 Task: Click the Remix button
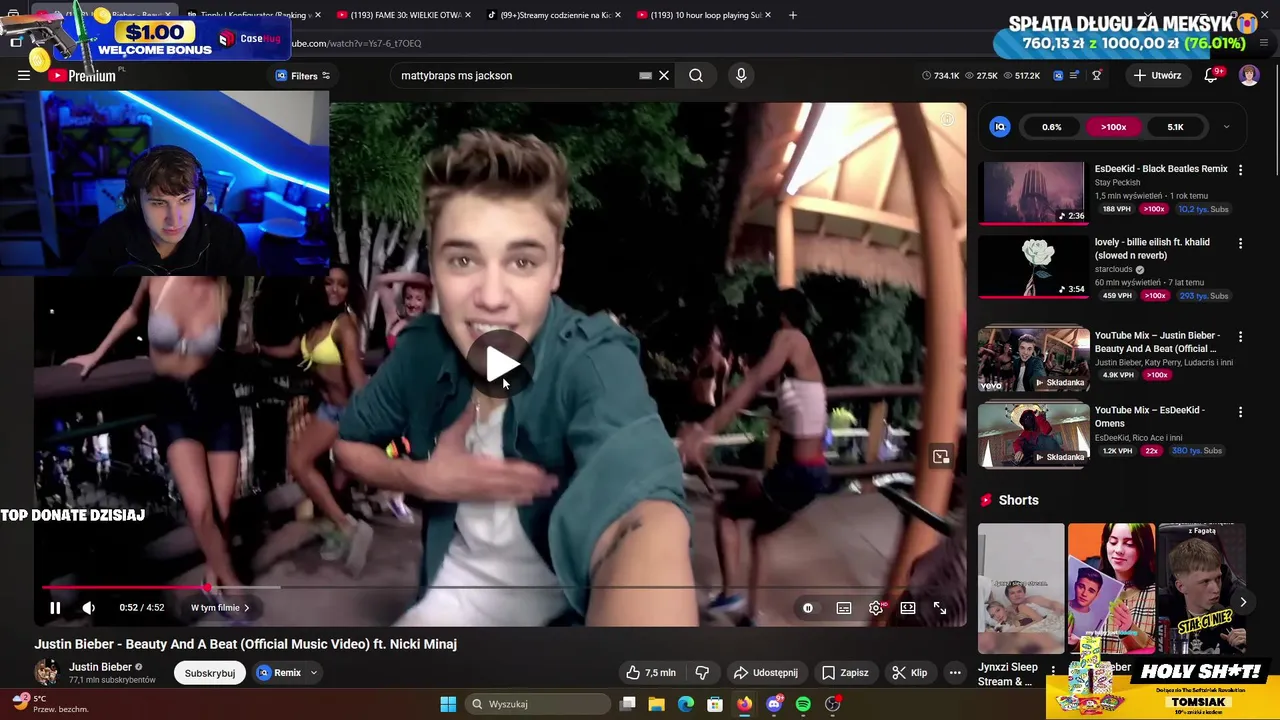click(x=279, y=673)
